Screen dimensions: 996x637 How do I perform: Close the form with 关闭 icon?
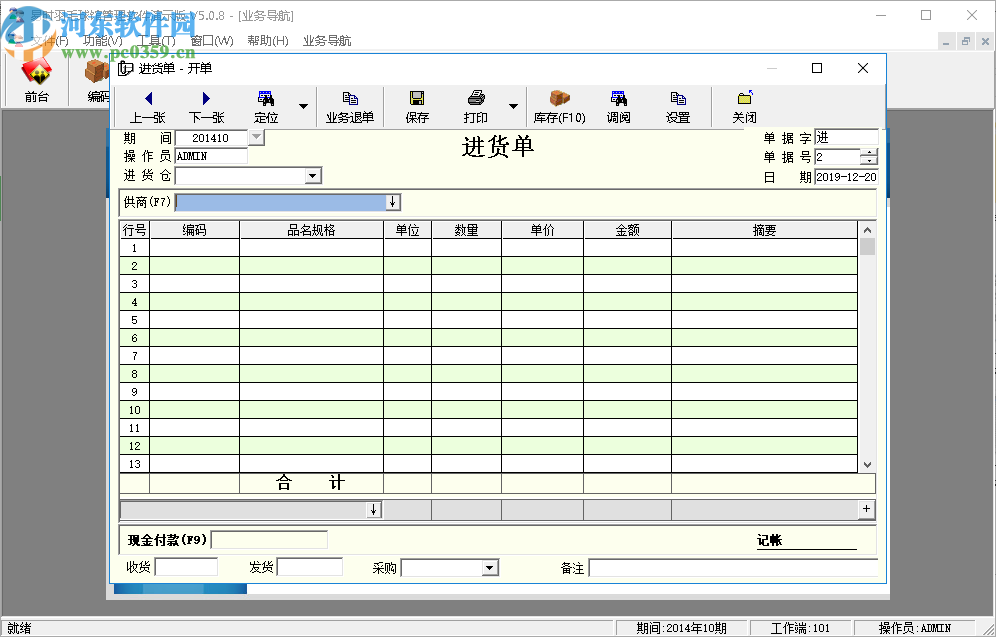click(744, 107)
